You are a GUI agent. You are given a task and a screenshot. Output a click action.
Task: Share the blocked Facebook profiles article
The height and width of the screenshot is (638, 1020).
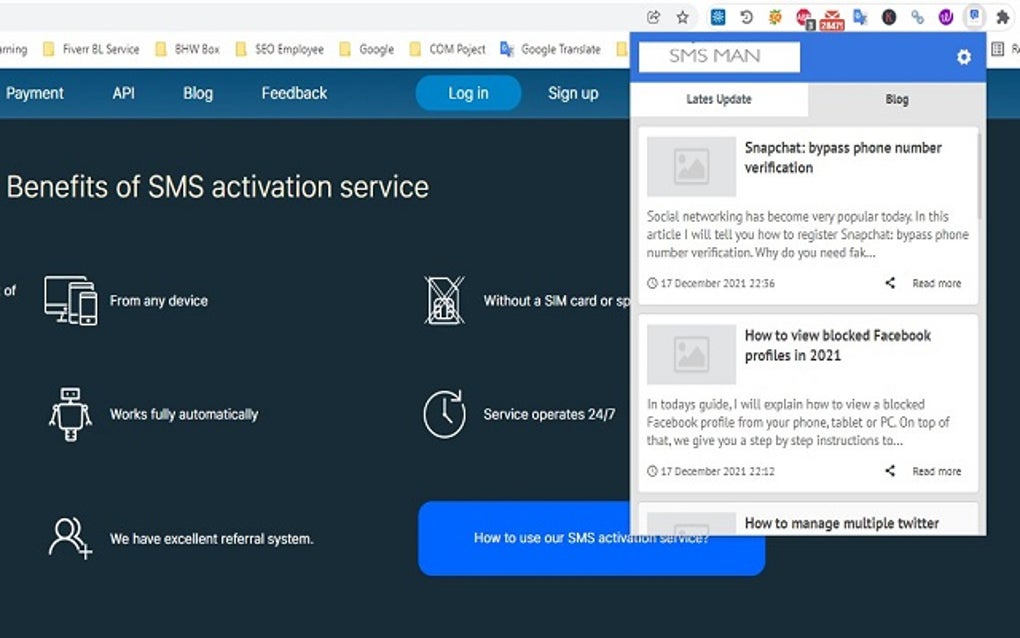889,471
